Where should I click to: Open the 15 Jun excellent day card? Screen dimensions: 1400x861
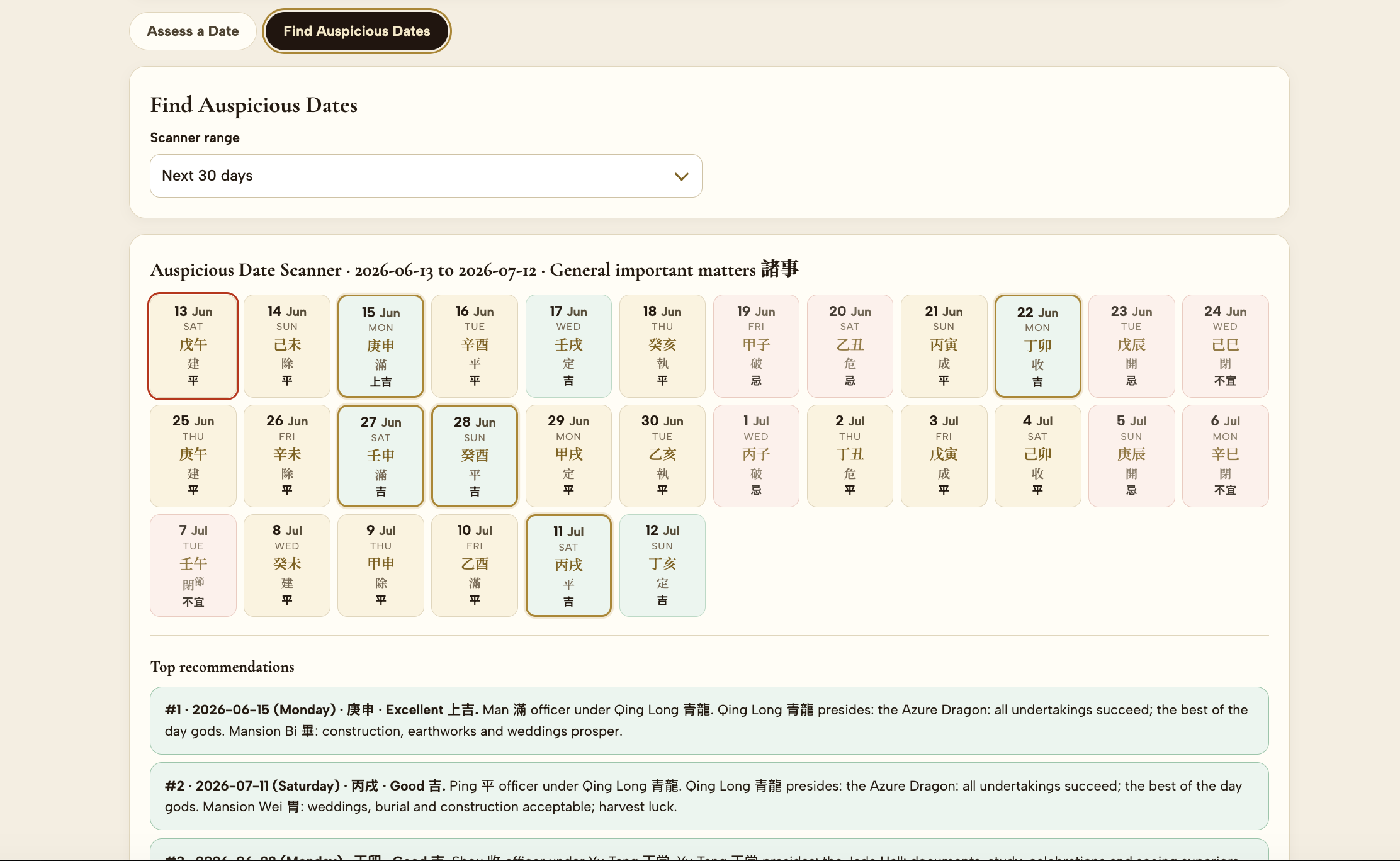point(381,346)
